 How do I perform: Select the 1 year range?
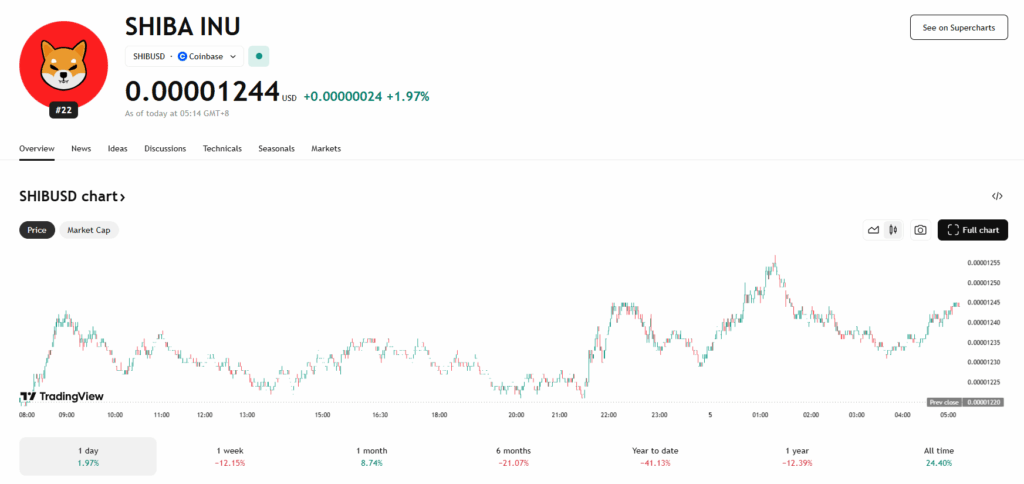tap(797, 457)
